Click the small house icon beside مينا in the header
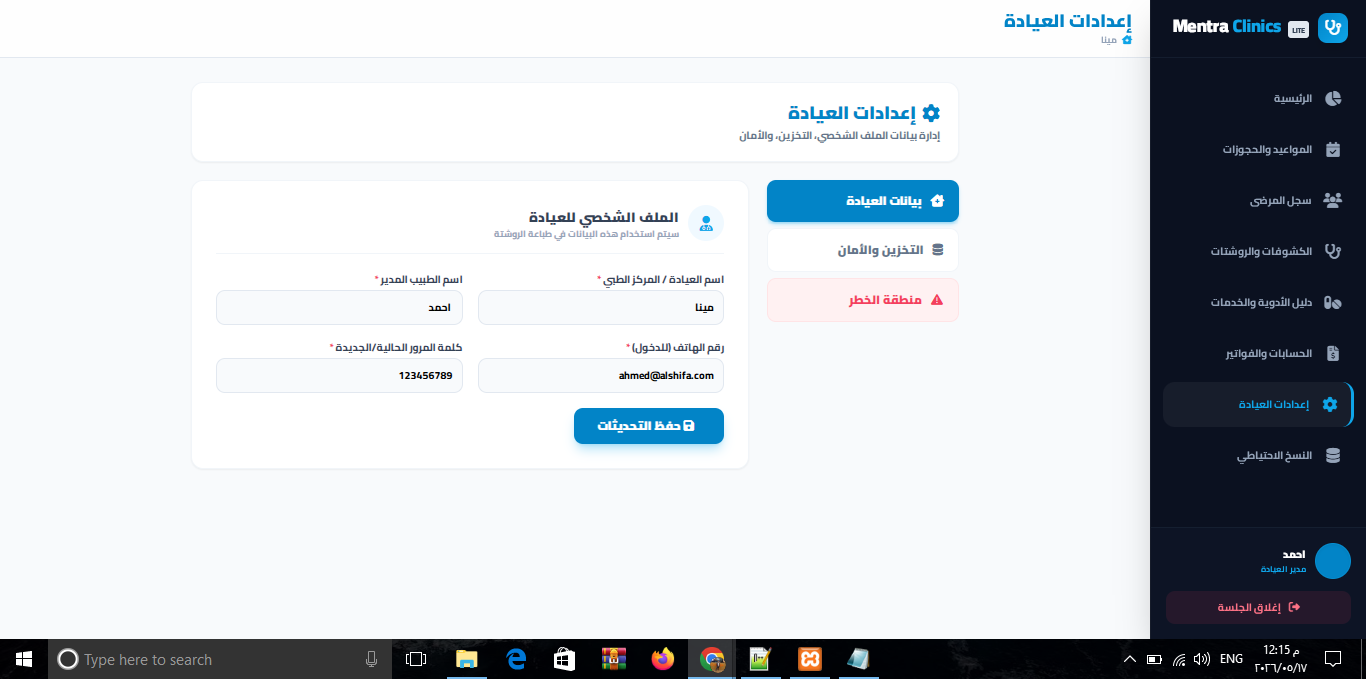The width and height of the screenshot is (1366, 679). 1127,40
